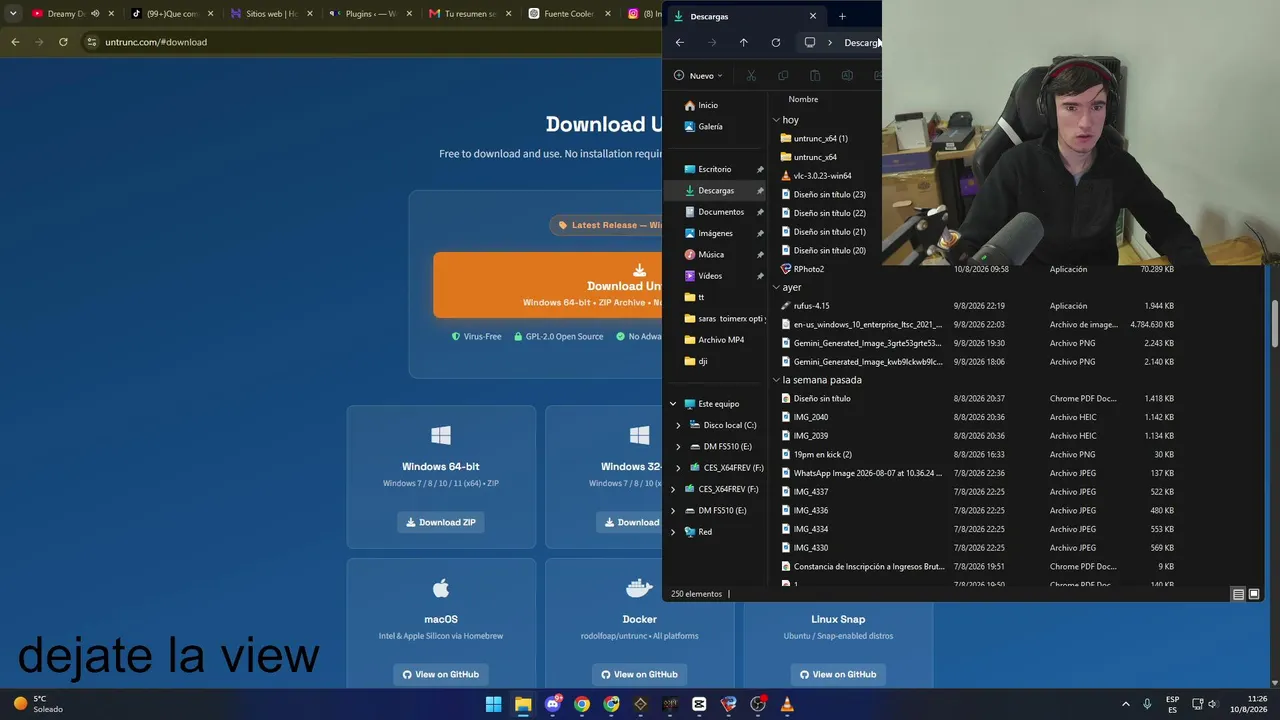Open CapCut from the taskbar
The width and height of the screenshot is (1280, 720).
click(699, 704)
